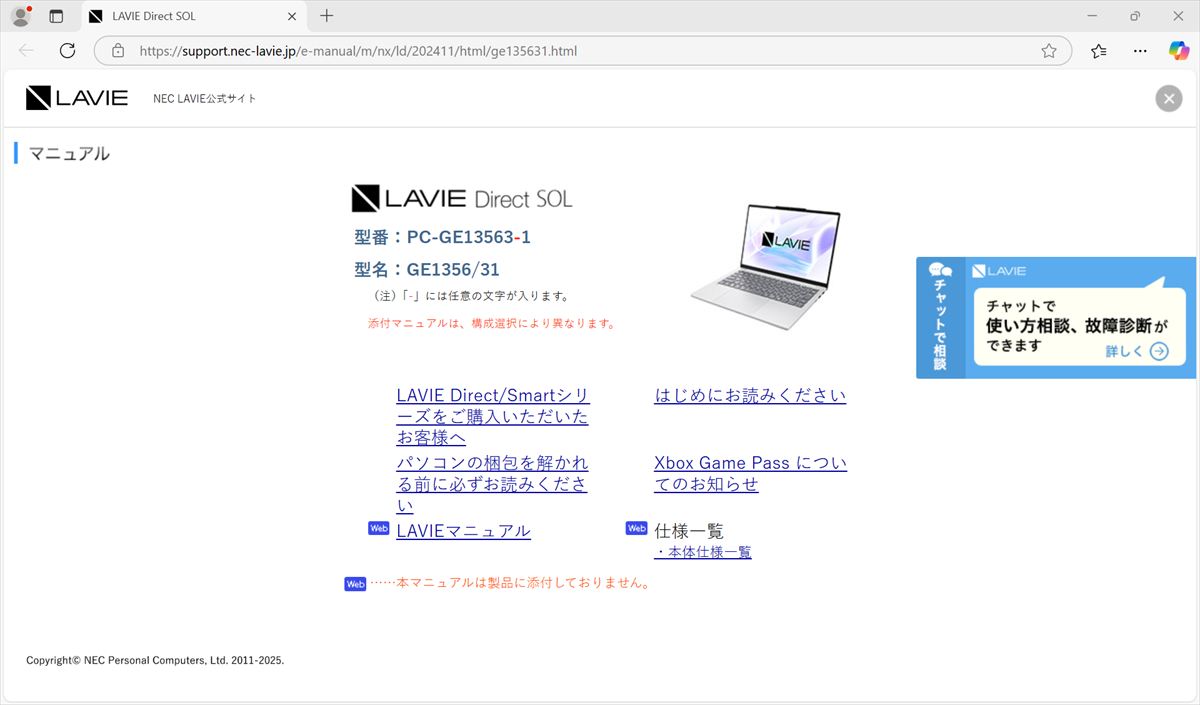Click the copyright NEC Personal Computers text

tap(155, 660)
